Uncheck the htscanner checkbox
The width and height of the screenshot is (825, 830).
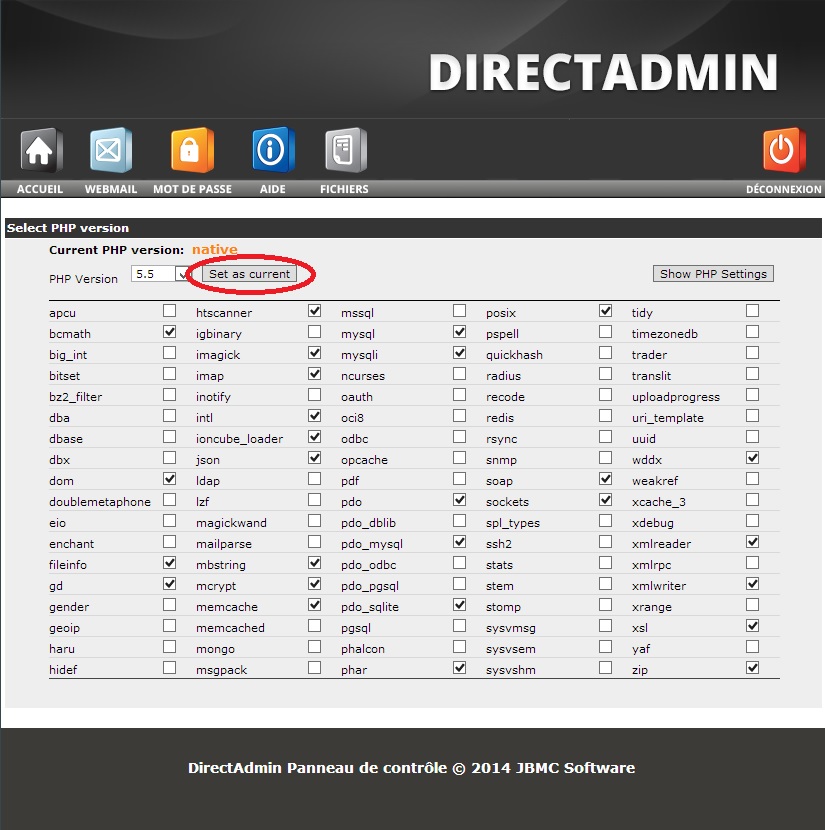coord(314,311)
